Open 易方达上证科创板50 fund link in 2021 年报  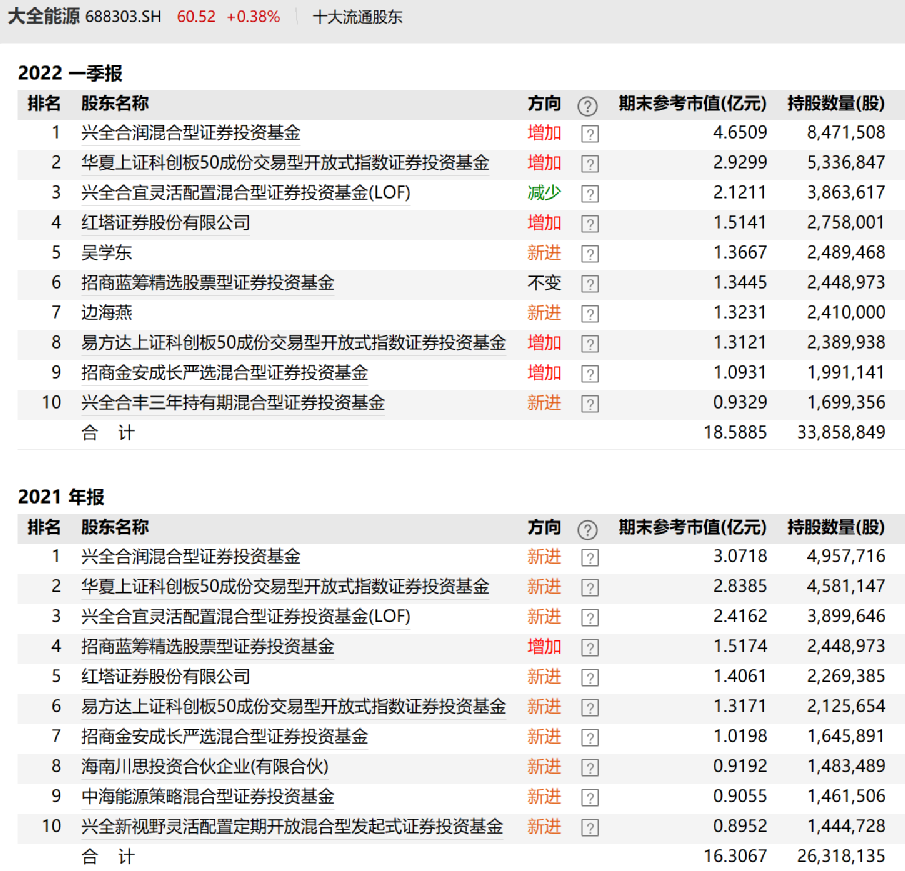coord(294,706)
